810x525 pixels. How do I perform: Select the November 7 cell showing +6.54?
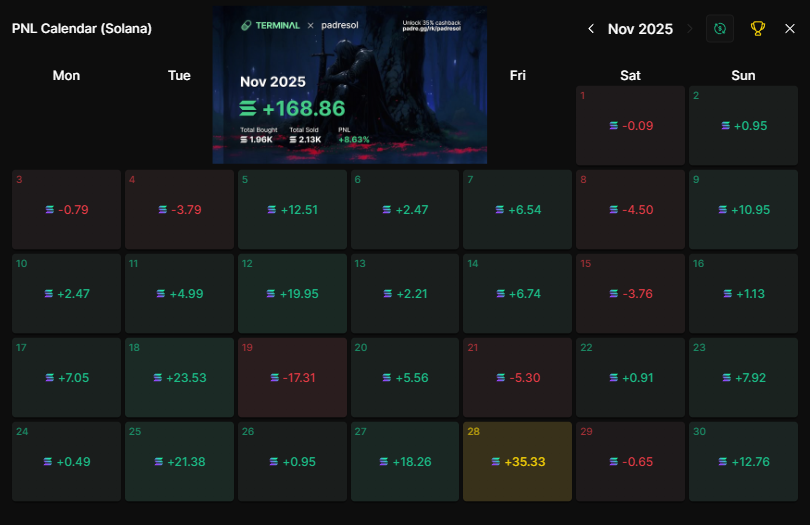518,209
